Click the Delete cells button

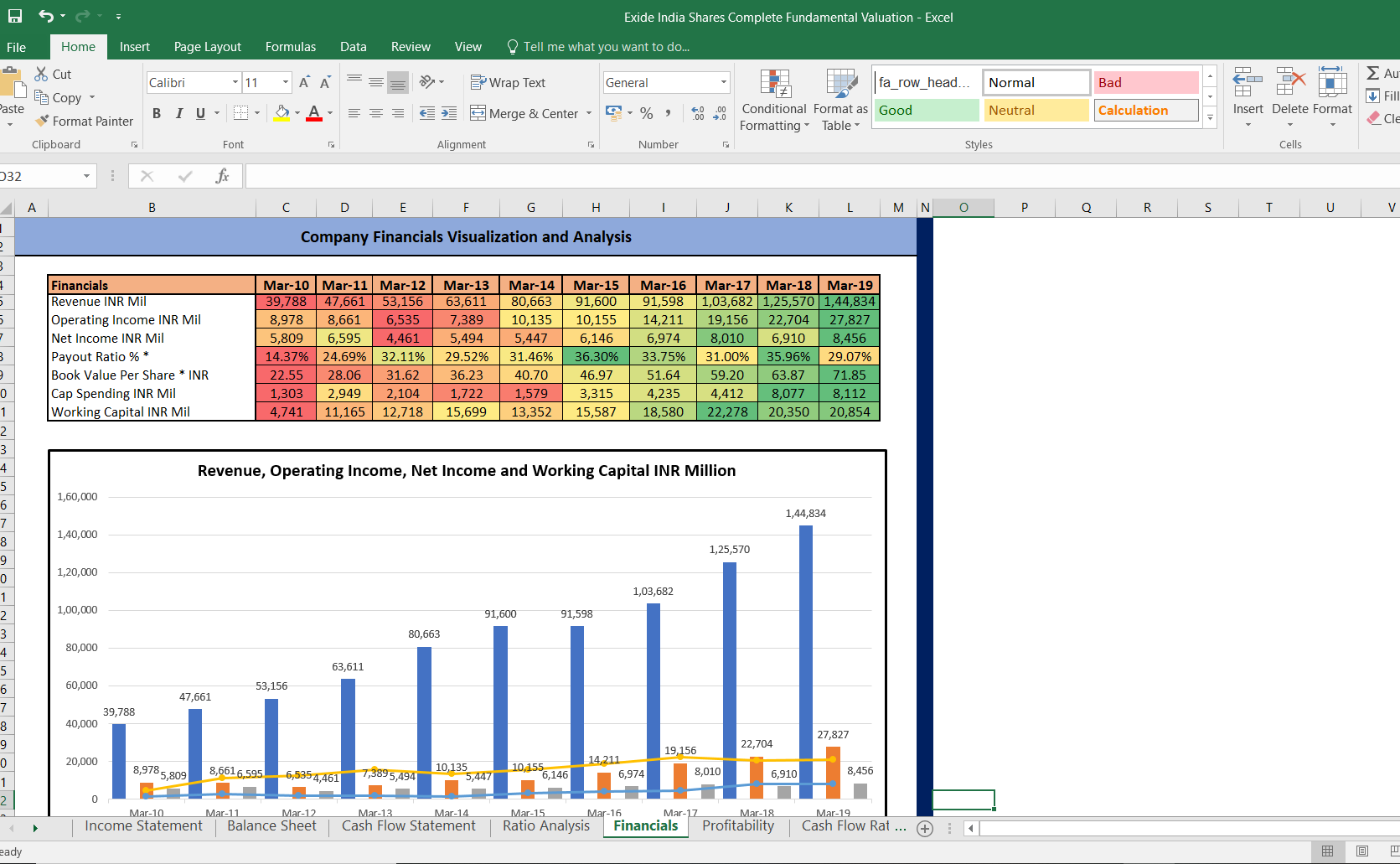1290,97
